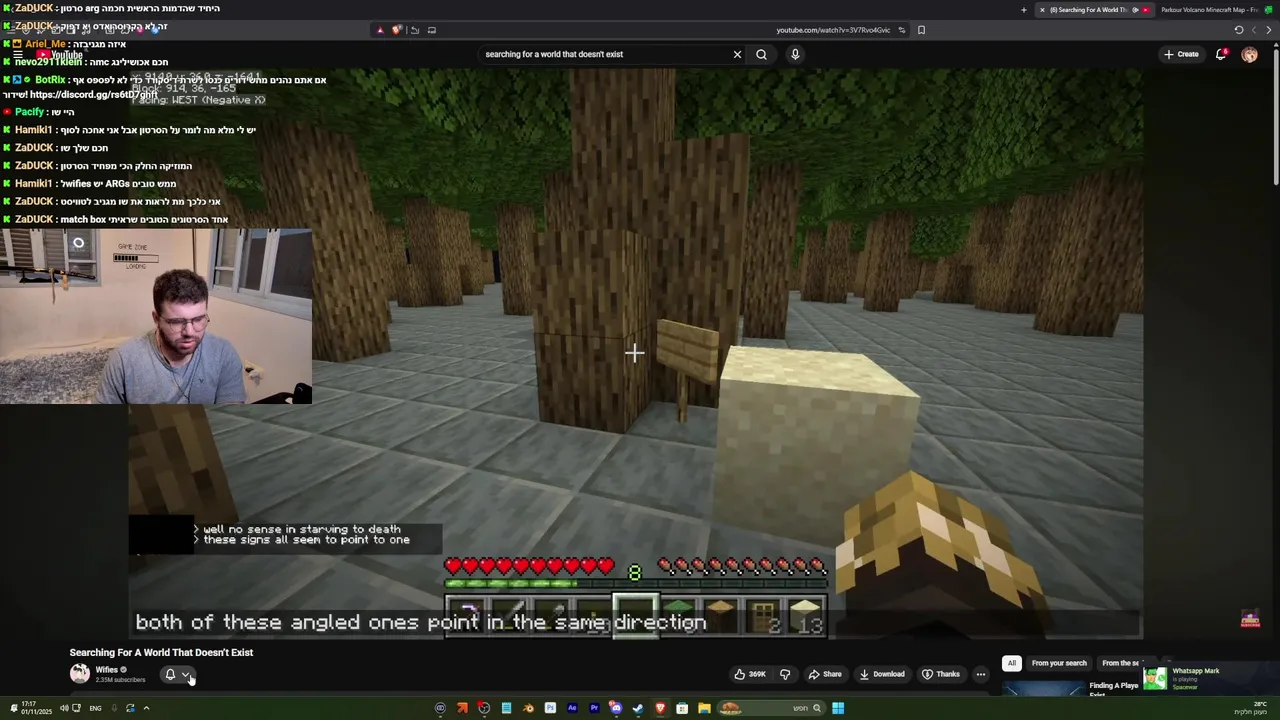1280x720 pixels.
Task: Start voice search with microphone icon
Action: [795, 54]
